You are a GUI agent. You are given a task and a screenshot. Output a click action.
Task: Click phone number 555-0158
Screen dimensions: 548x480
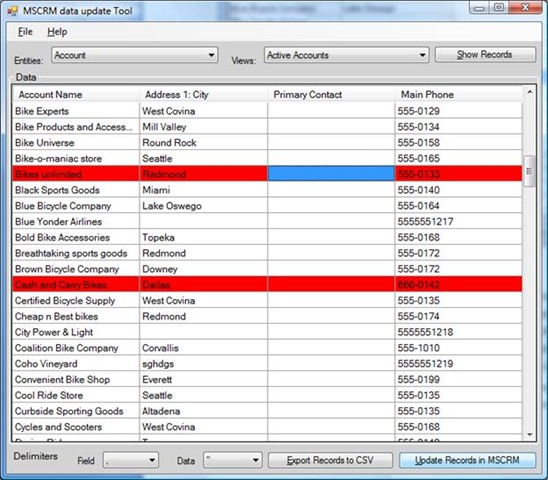pos(459,143)
